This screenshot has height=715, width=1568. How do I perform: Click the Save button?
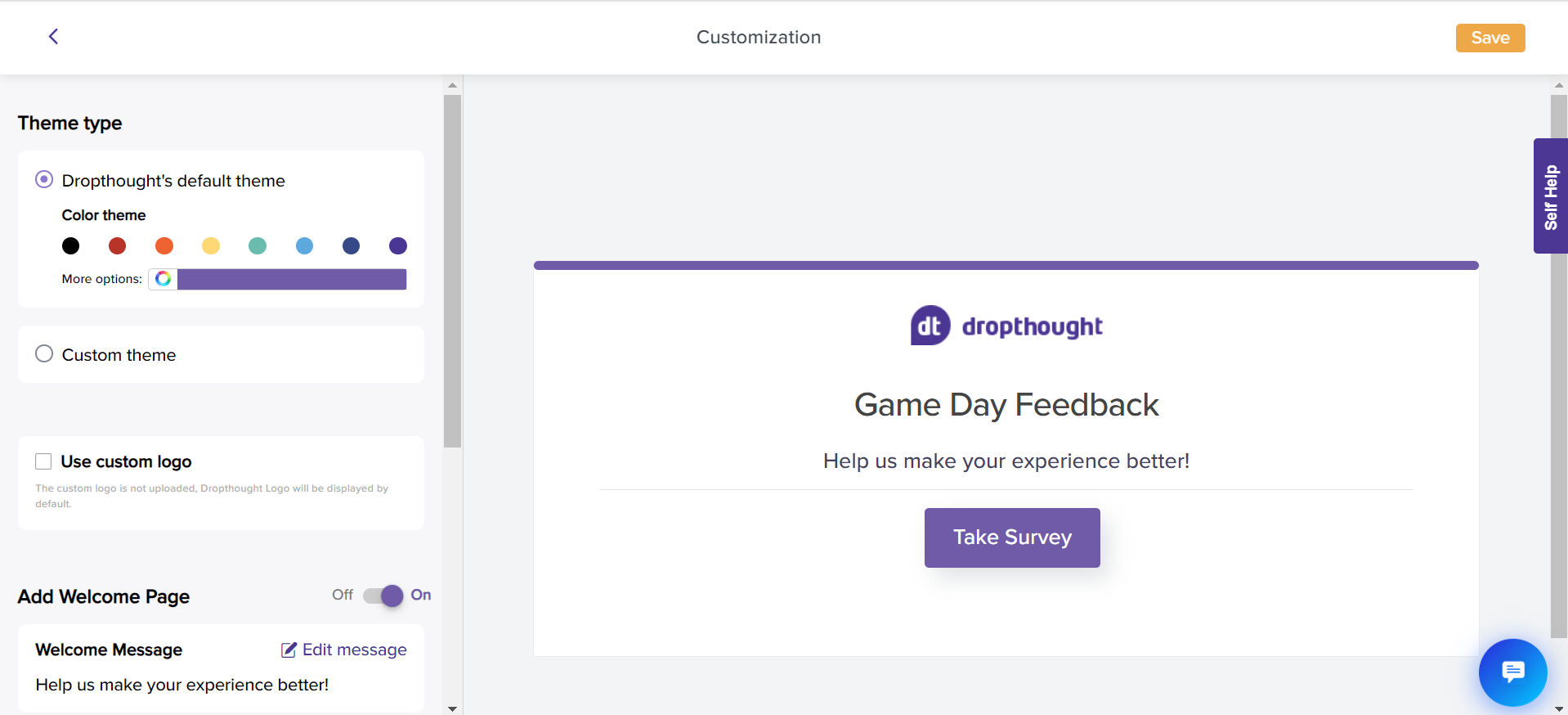(1490, 38)
